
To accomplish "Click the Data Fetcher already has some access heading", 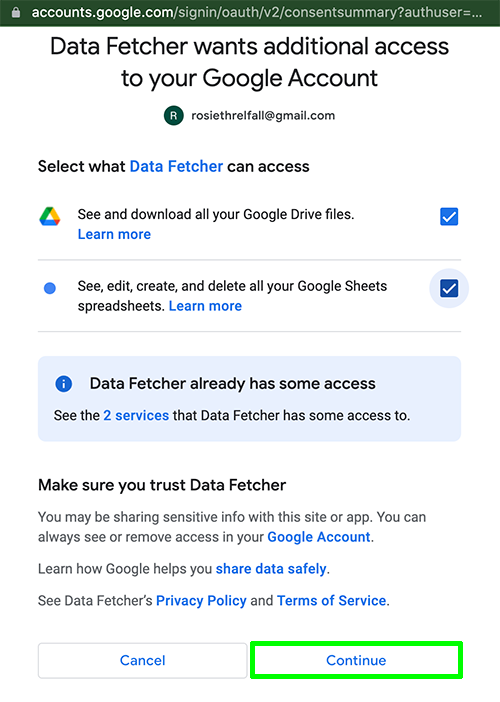I will 233,384.
